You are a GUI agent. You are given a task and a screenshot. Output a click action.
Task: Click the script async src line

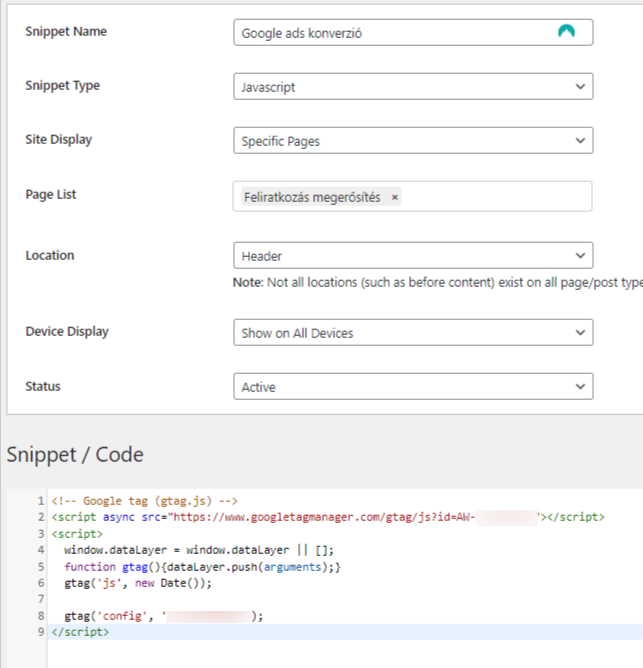(x=328, y=517)
